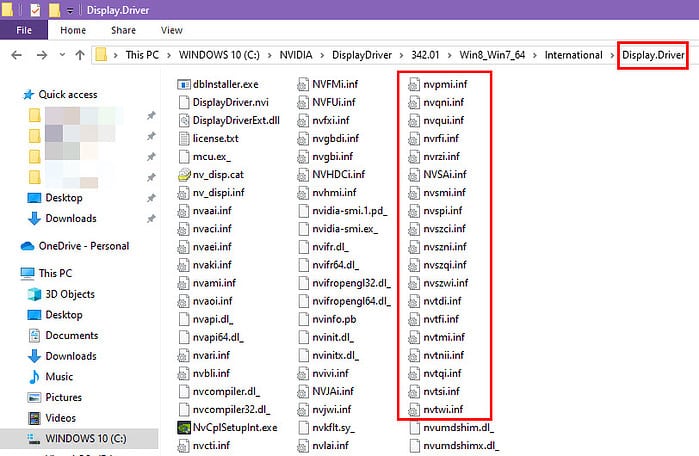Open the Share ribbon tab
699x456 pixels.
coord(122,30)
